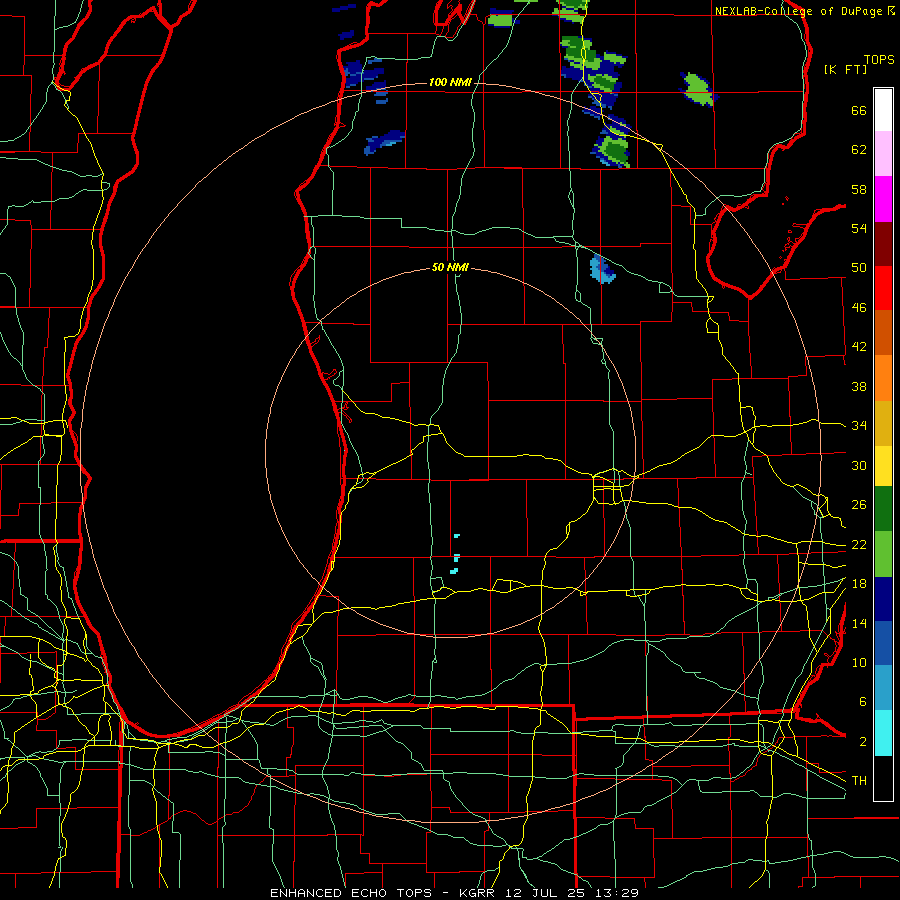
Task: Click the blue echo inside the 50 NMI ring
Action: point(602,269)
